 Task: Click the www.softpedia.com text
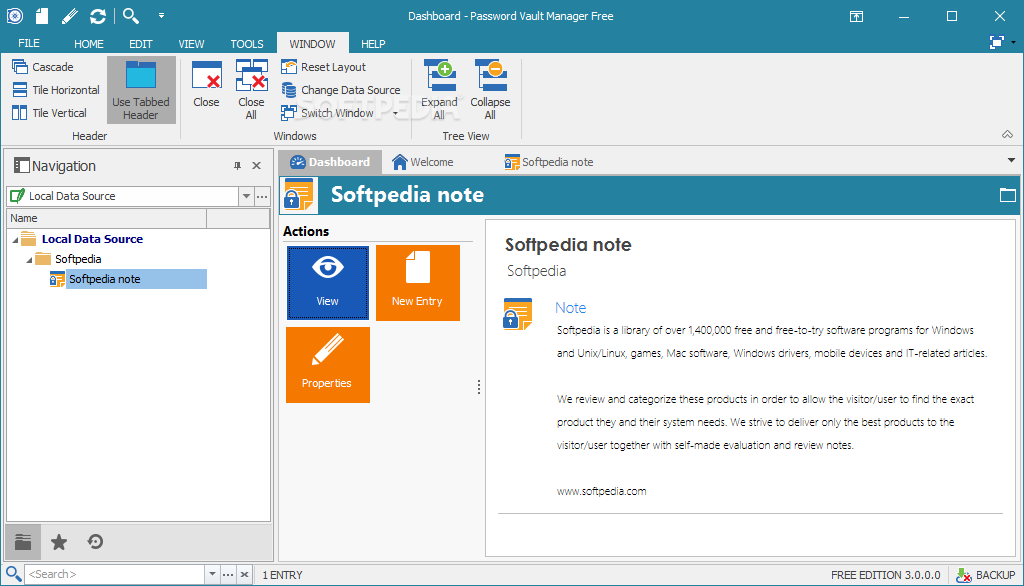[601, 491]
